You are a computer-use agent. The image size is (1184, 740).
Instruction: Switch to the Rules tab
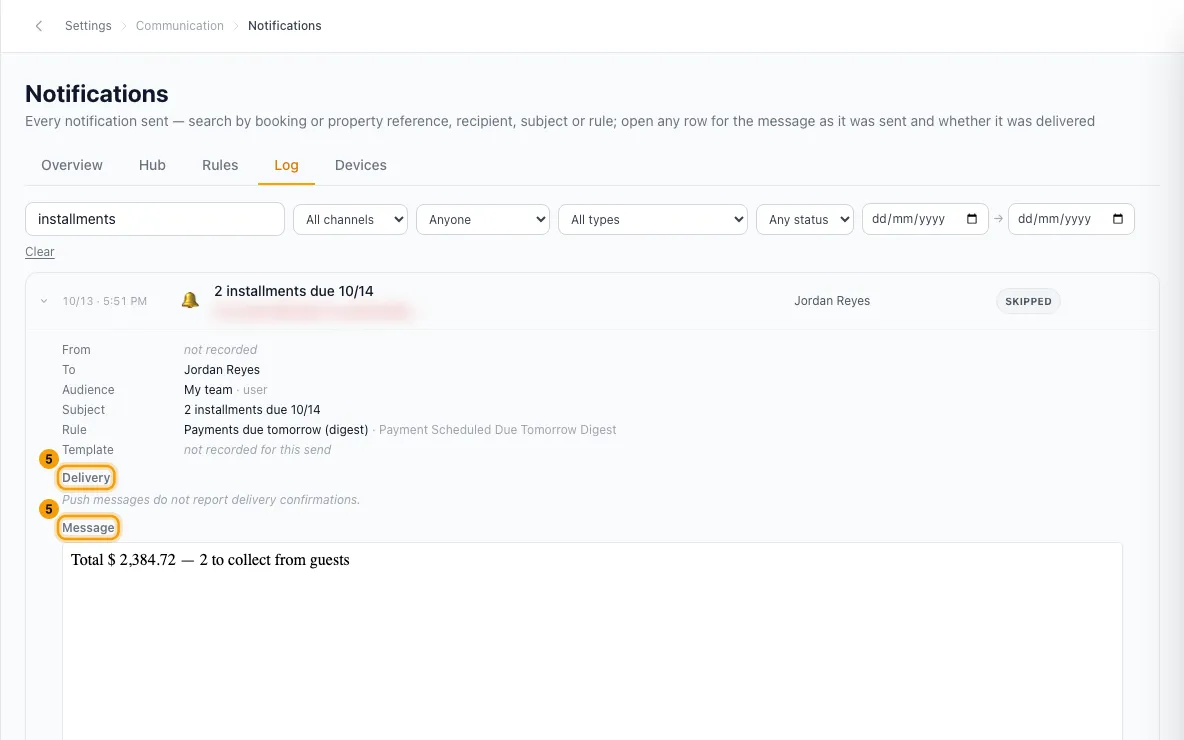(x=220, y=165)
